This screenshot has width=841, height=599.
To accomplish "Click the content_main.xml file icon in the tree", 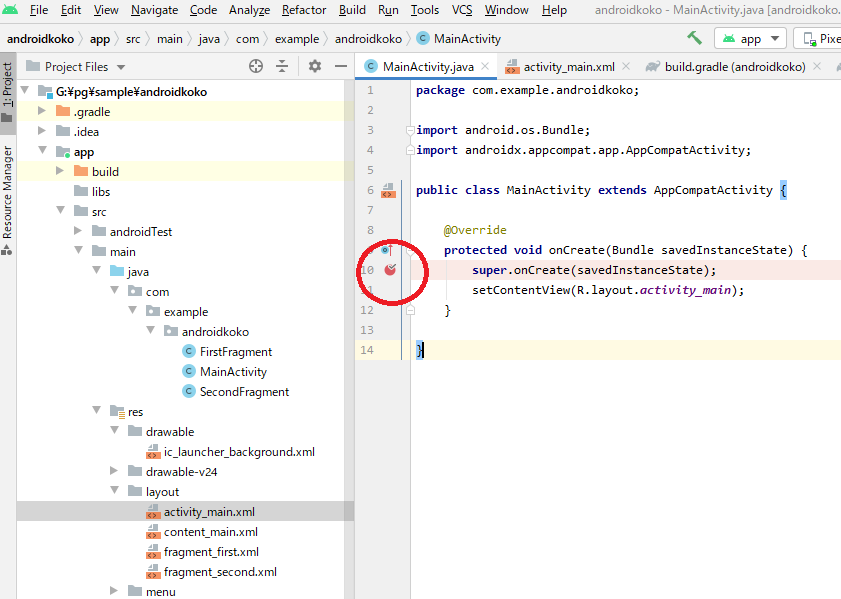I will [153, 531].
